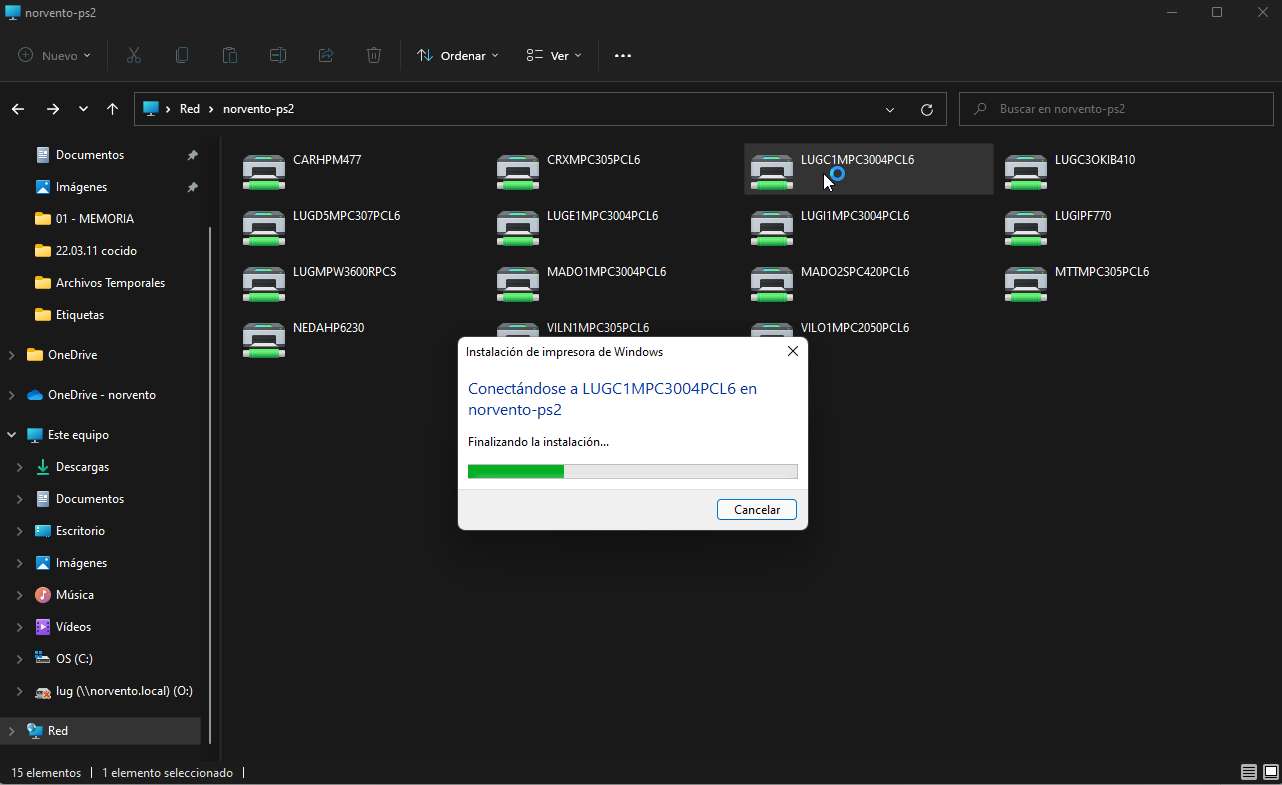Image resolution: width=1282 pixels, height=785 pixels.
Task: Expand the Escritorio folder node
Action: pyautogui.click(x=19, y=531)
